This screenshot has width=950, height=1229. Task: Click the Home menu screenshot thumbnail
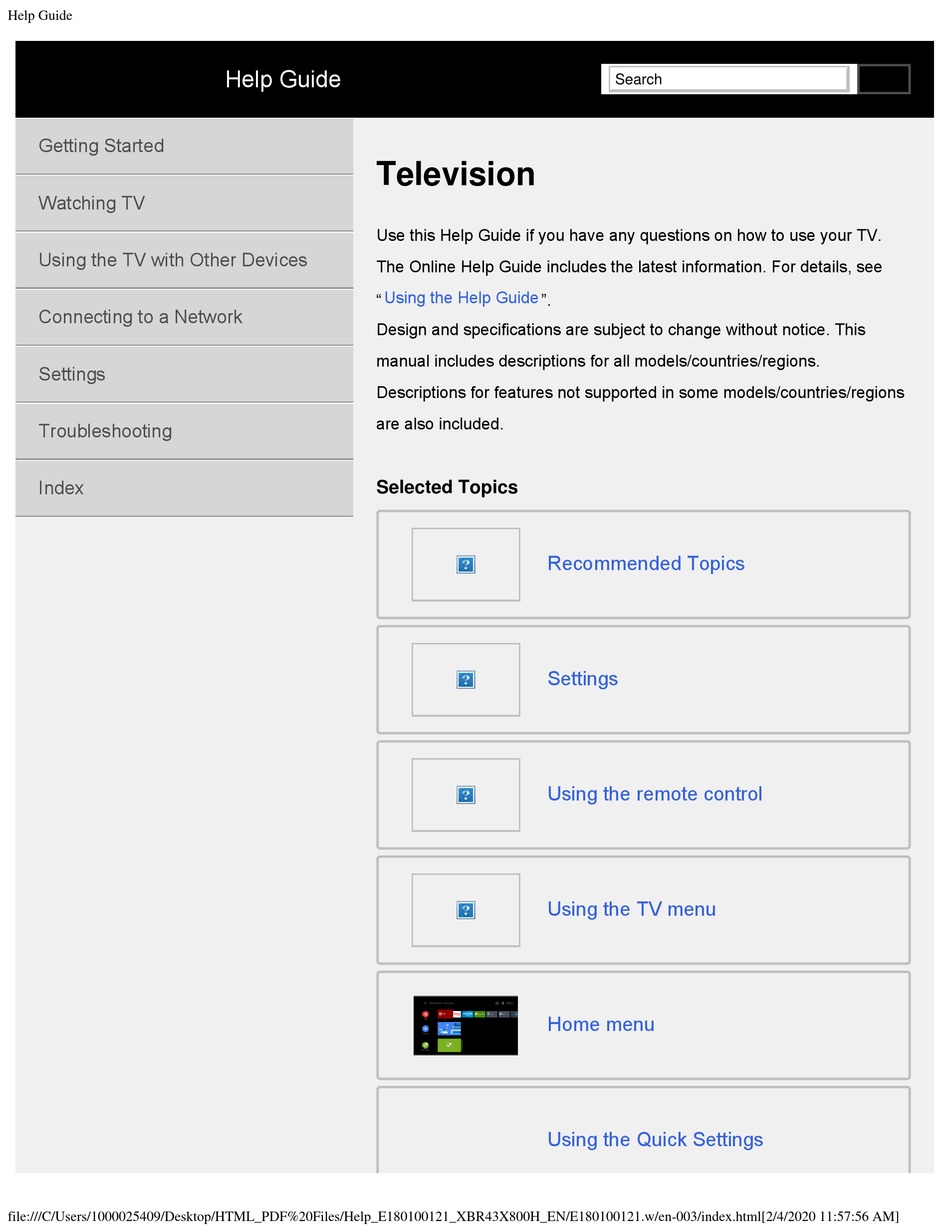coord(465,1025)
